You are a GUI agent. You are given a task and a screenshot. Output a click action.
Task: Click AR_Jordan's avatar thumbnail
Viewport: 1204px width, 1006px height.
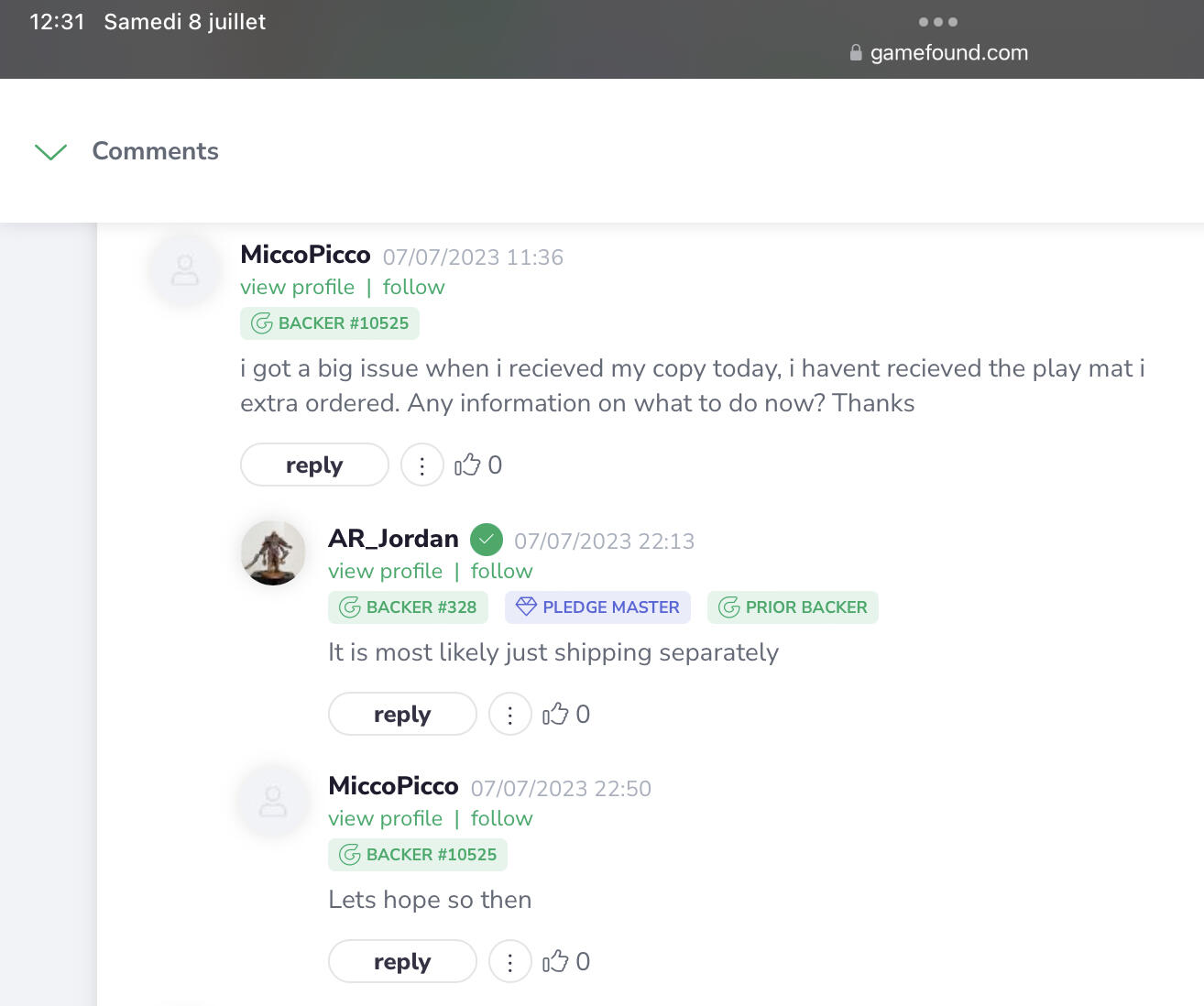tap(273, 552)
